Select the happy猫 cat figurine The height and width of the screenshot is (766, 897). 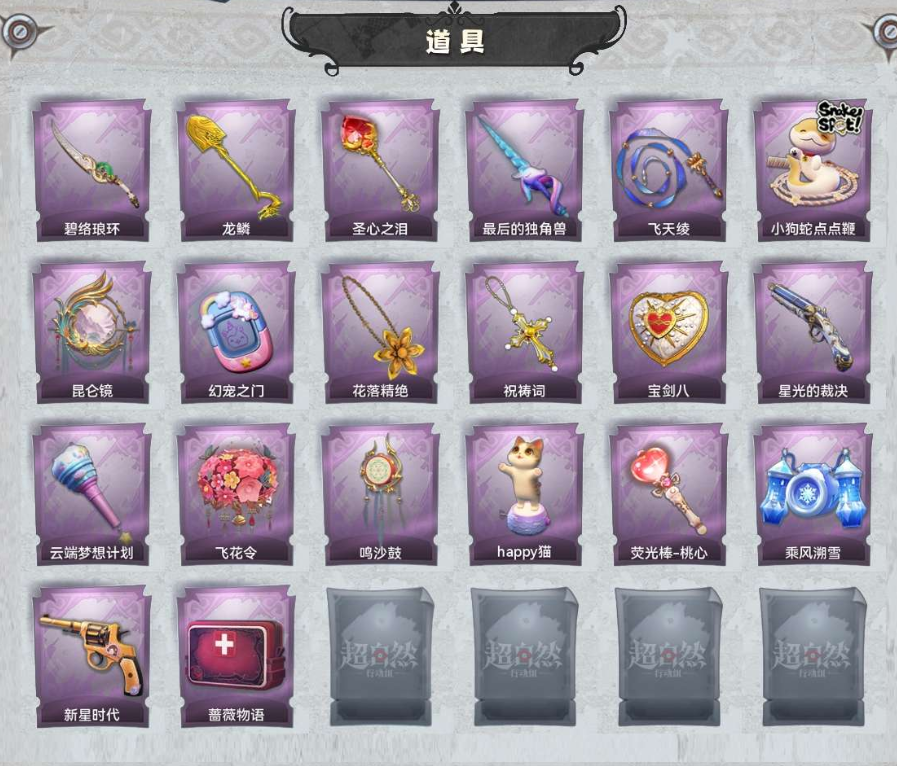pyautogui.click(x=525, y=494)
